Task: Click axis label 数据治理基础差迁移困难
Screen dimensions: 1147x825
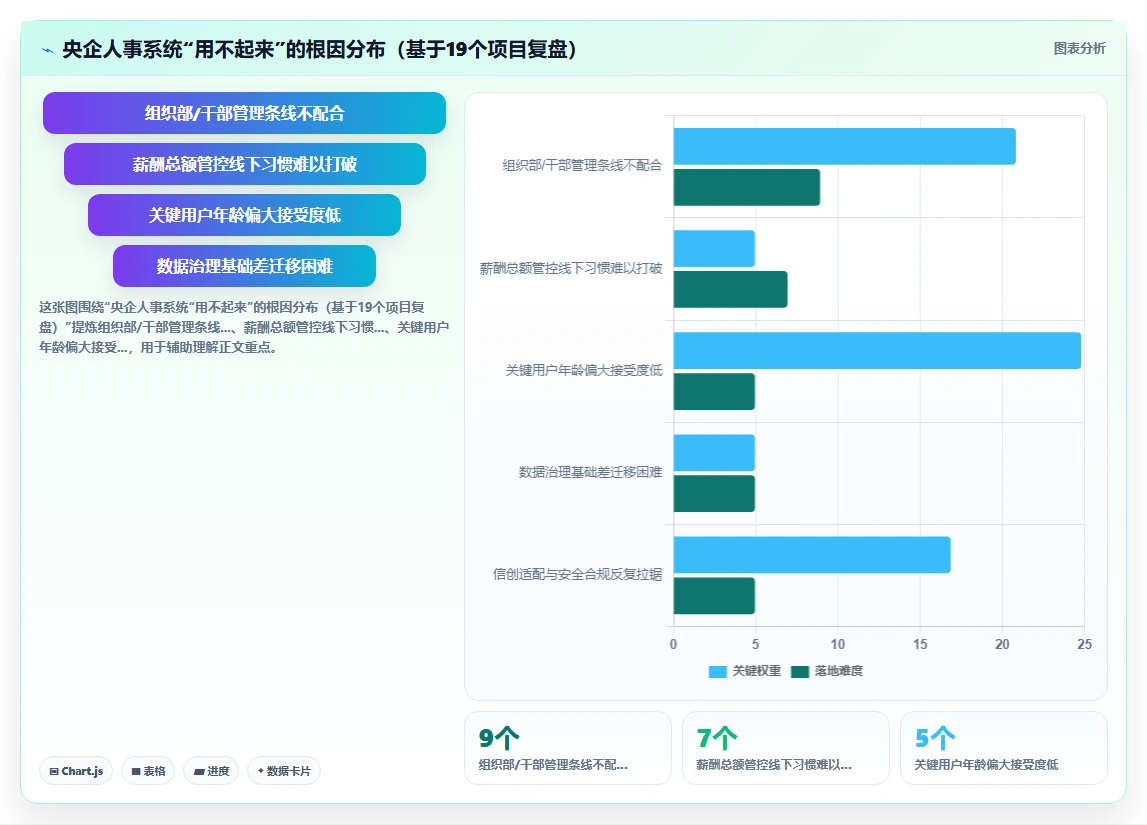Action: [590, 472]
